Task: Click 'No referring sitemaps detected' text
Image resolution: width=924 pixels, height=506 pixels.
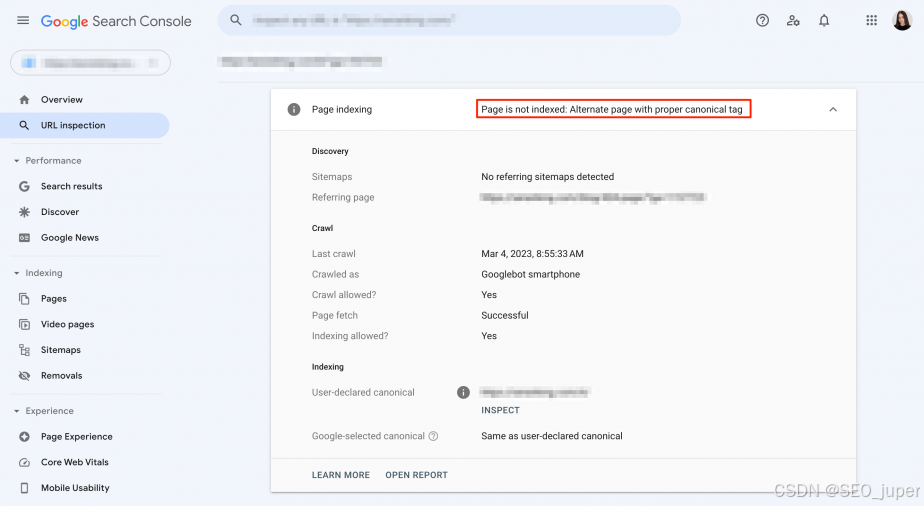Action: (x=547, y=177)
